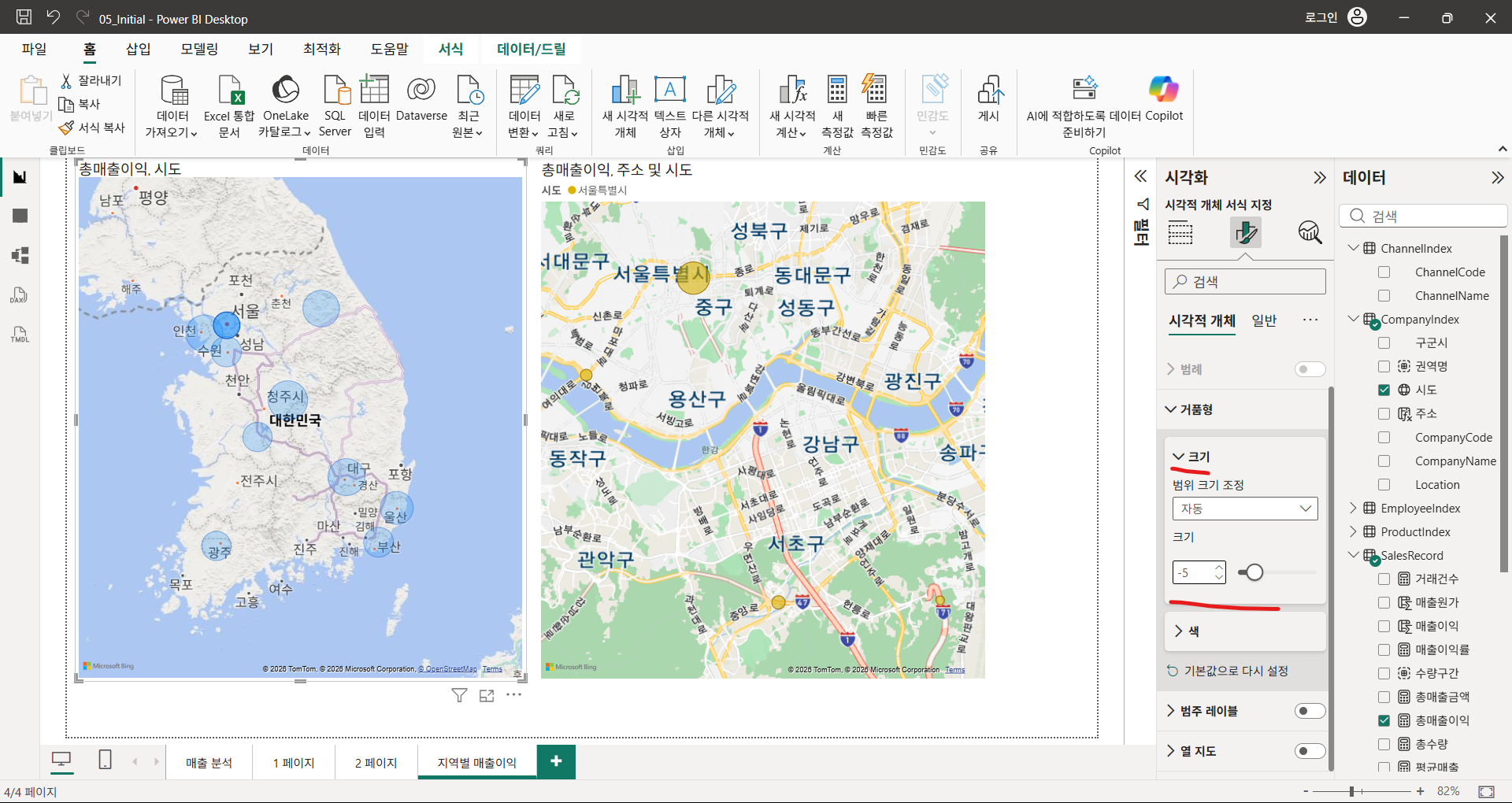Enable the 범주 레이블 toggle
This screenshot has width=1512, height=803.
(1310, 711)
